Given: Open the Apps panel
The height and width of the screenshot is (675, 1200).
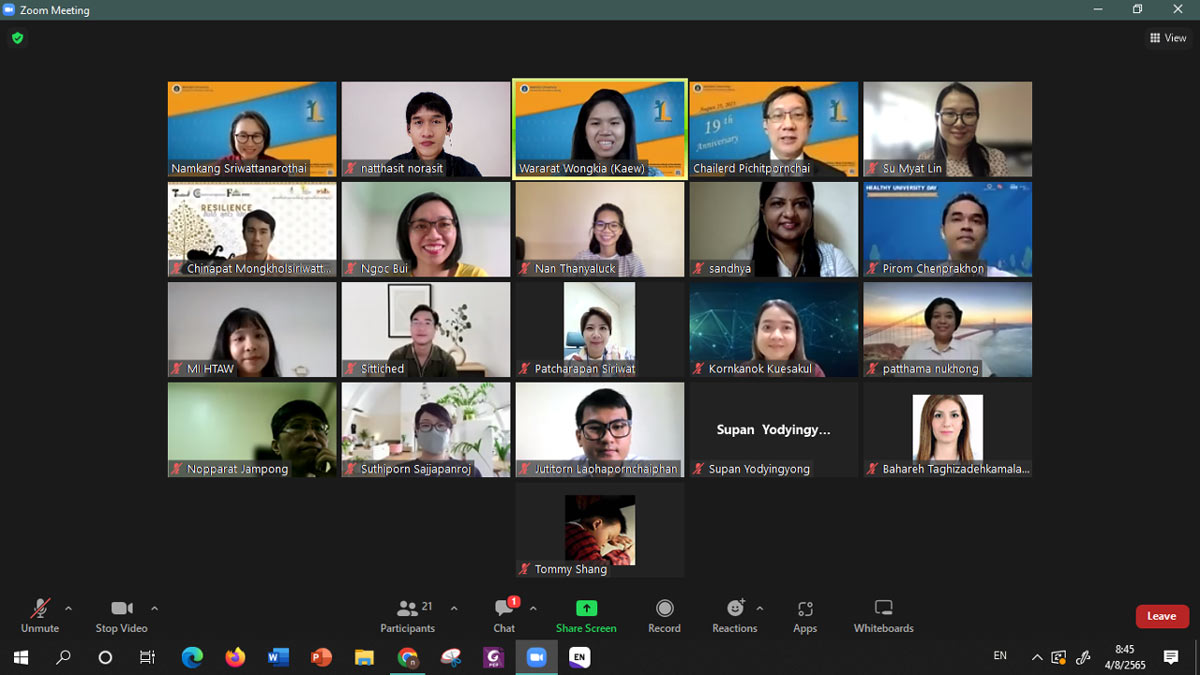Looking at the screenshot, I should point(805,615).
